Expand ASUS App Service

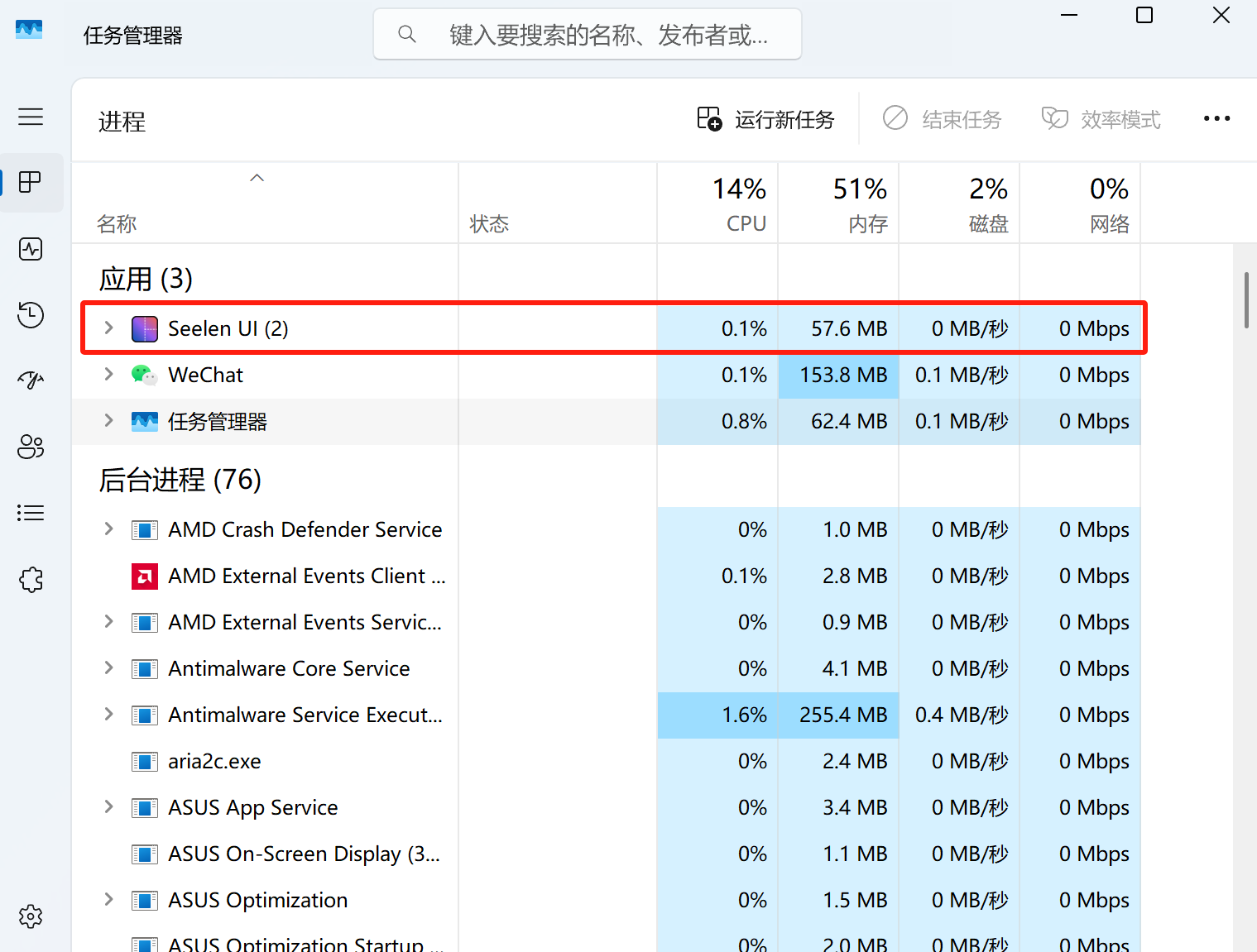pyautogui.click(x=108, y=807)
